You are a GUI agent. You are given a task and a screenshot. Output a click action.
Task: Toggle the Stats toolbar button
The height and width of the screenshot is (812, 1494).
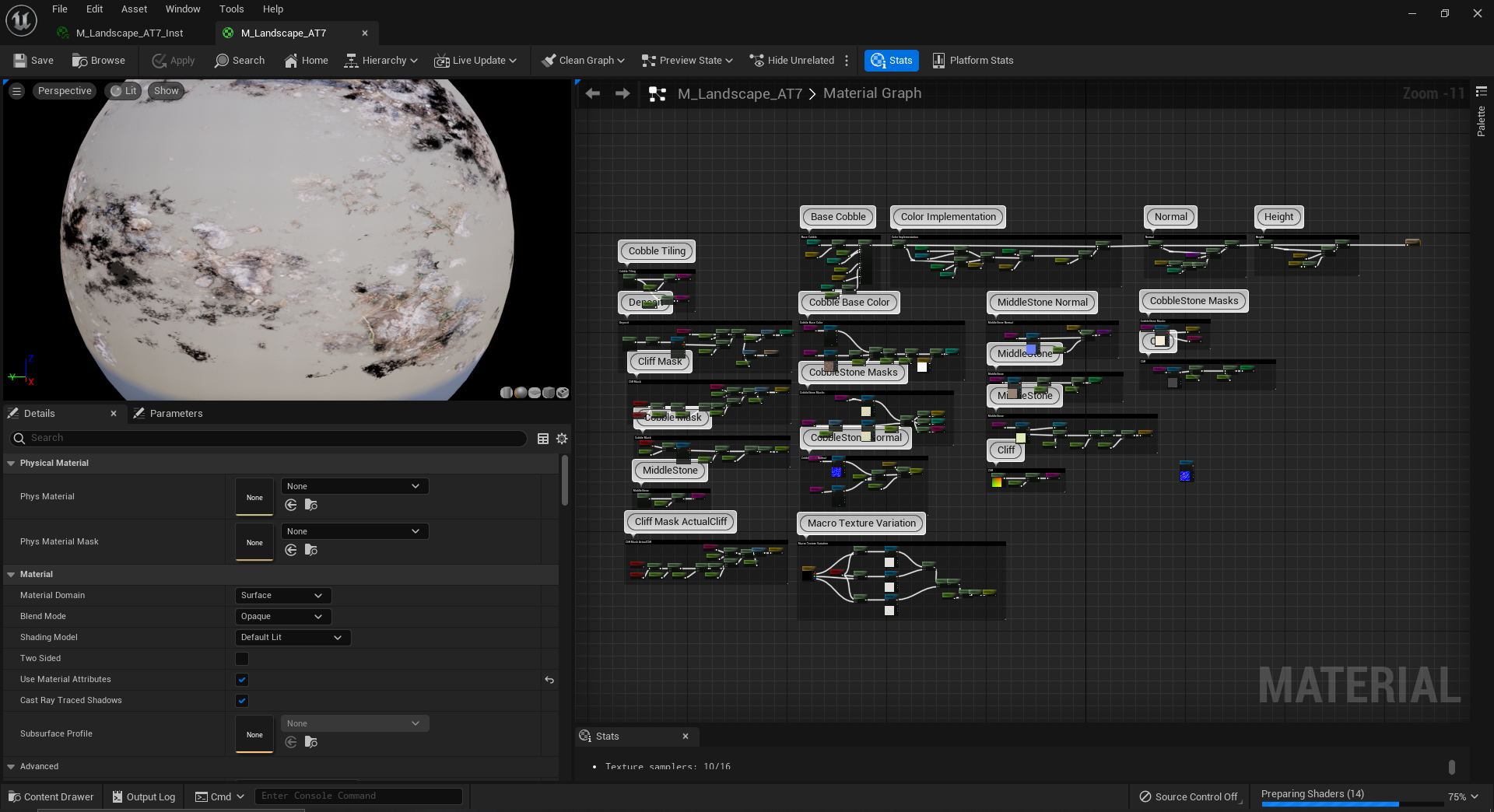coord(891,61)
